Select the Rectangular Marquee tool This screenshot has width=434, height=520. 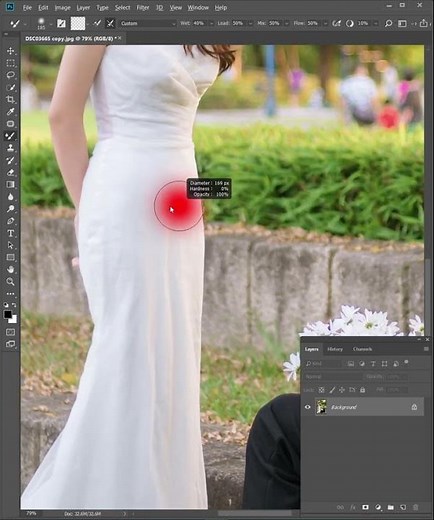10,63
